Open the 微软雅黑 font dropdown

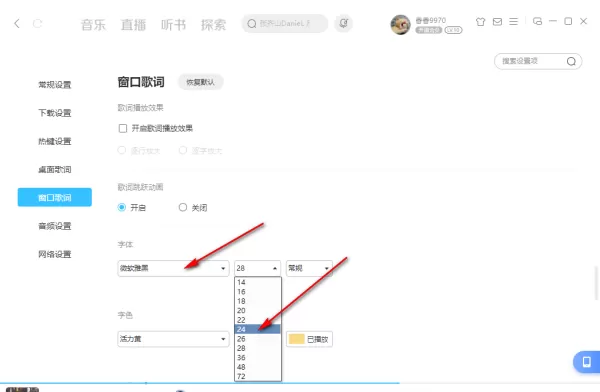pyautogui.click(x=173, y=268)
